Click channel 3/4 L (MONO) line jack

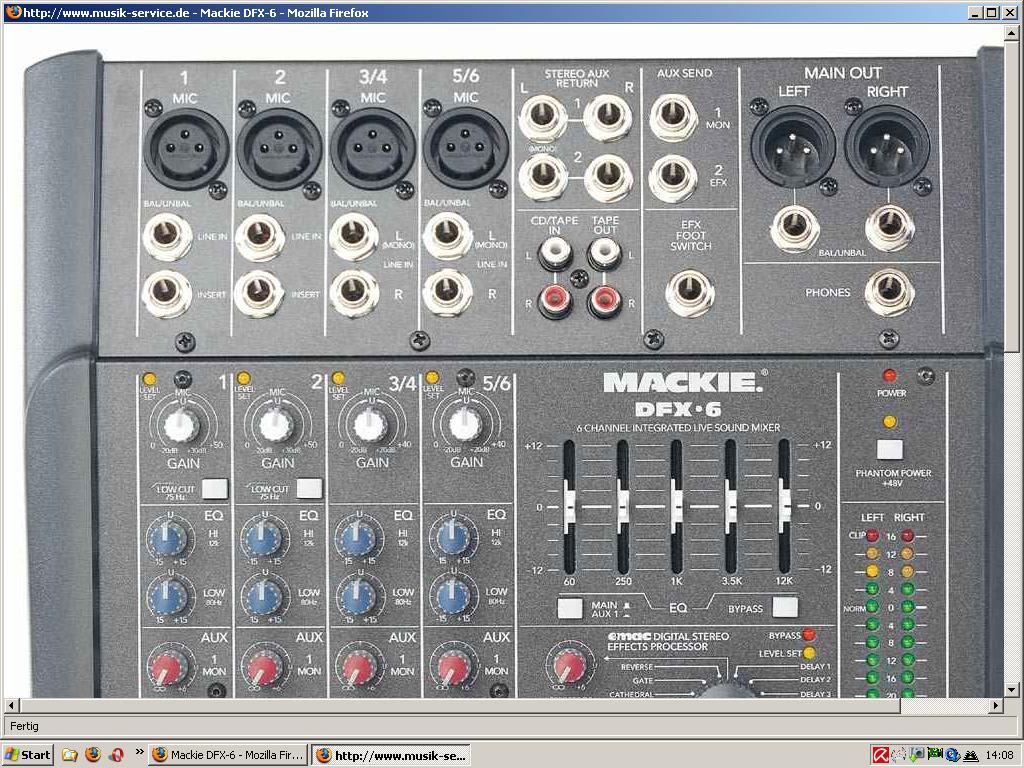353,236
